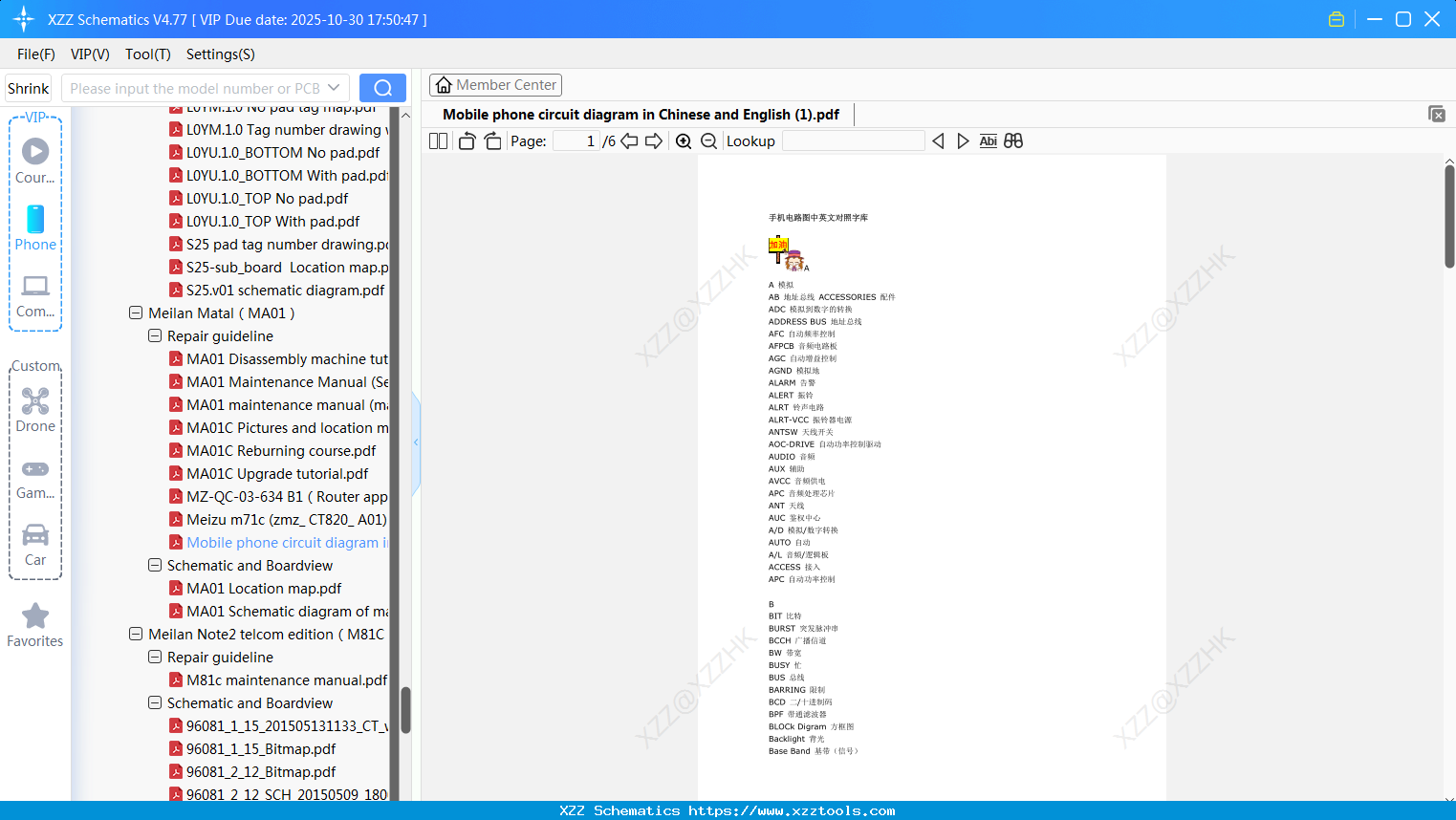Image resolution: width=1456 pixels, height=820 pixels.
Task: Click the binoculars search icon
Action: pyautogui.click(x=1013, y=141)
